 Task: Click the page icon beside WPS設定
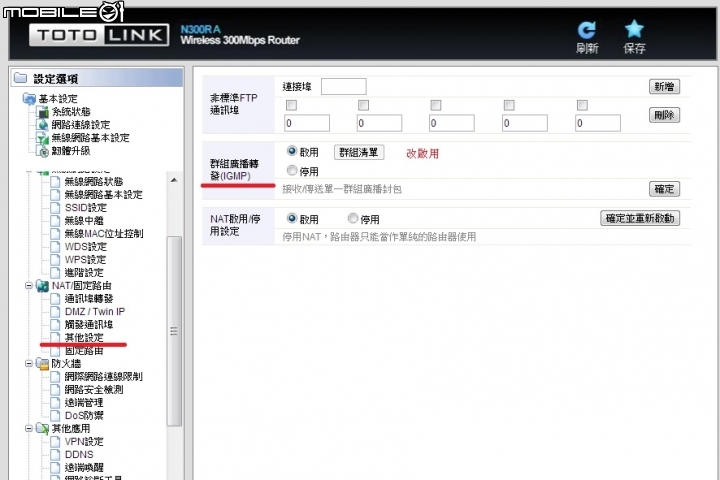pos(55,260)
